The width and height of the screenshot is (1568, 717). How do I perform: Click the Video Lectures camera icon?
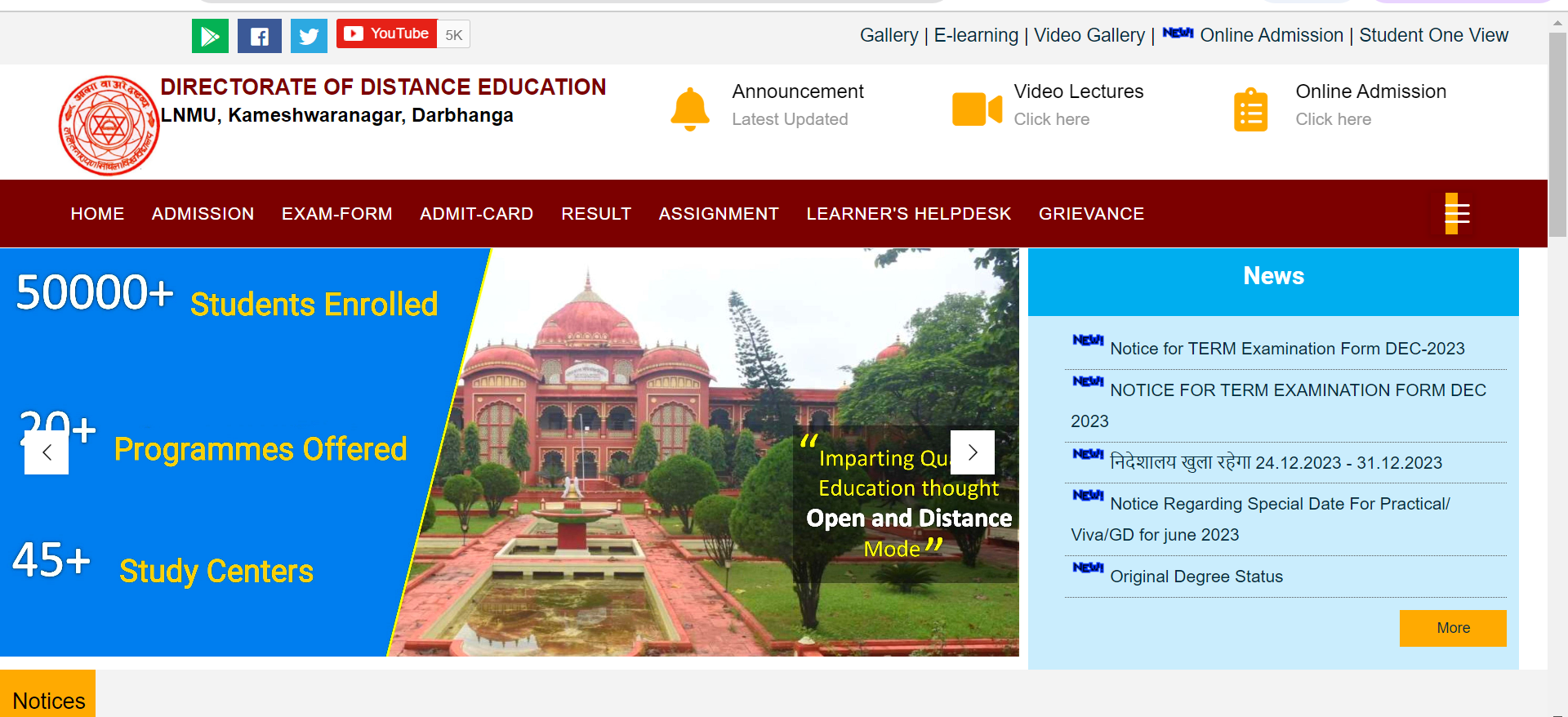click(976, 109)
